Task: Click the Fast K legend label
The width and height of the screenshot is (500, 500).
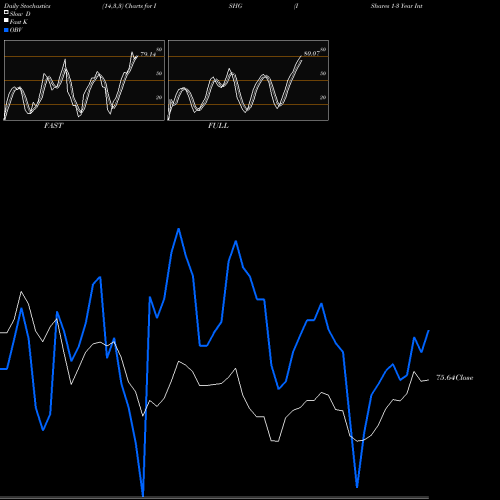Action: tap(19, 22)
